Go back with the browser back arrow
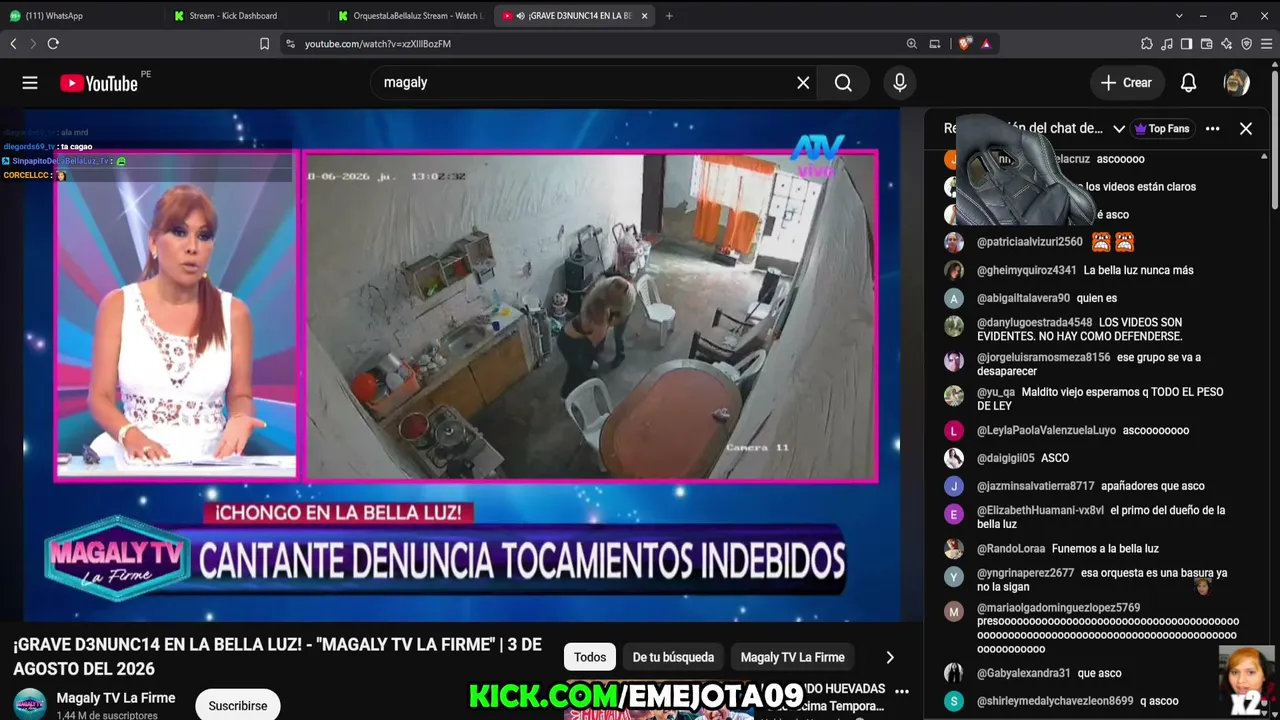The width and height of the screenshot is (1280, 720). [x=14, y=44]
